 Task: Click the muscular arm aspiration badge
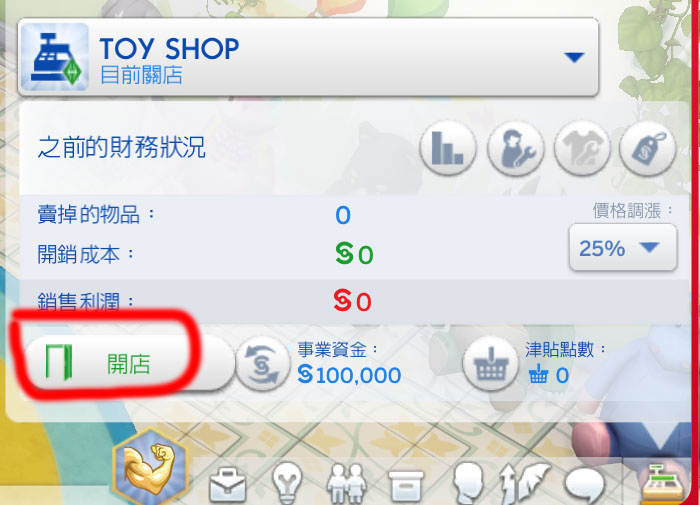150,467
